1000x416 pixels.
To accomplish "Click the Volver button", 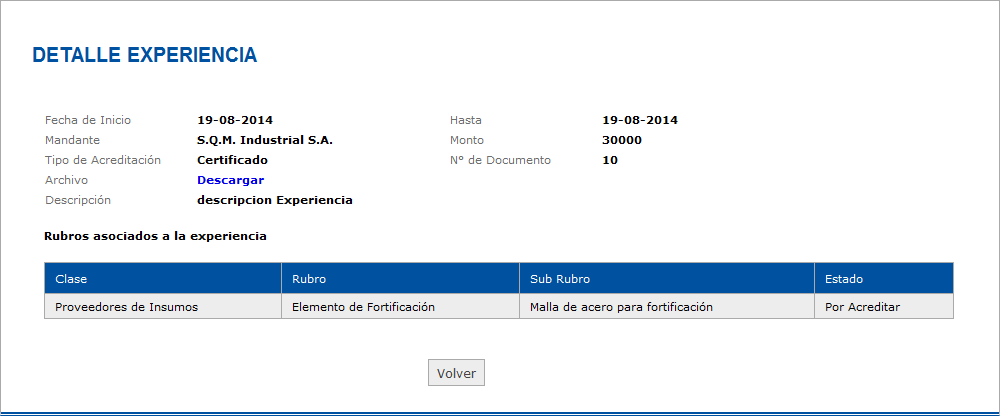I will tap(456, 373).
